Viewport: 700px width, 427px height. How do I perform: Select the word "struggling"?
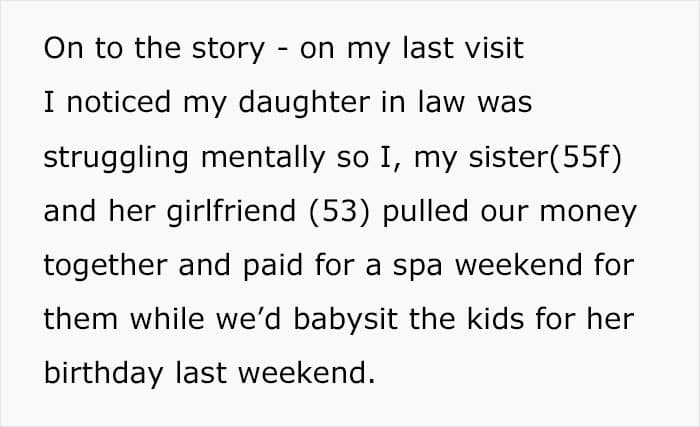tap(116, 158)
